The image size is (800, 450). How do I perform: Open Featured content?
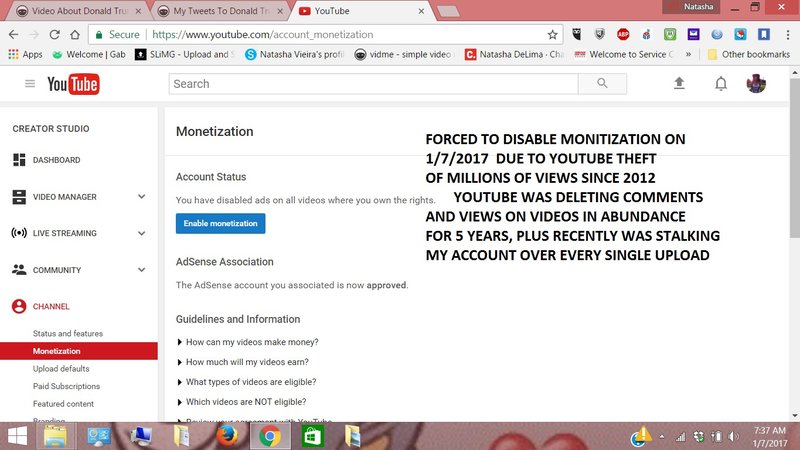tap(63, 404)
